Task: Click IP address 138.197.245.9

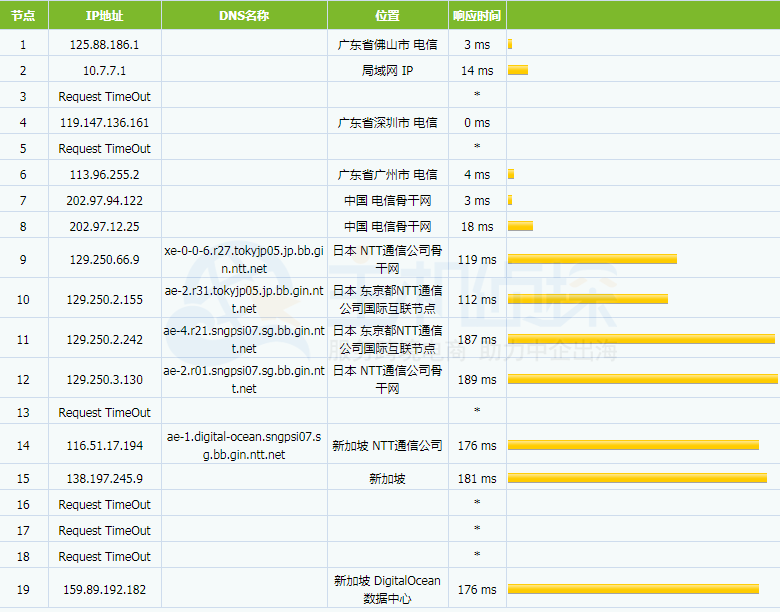Action: click(104, 479)
